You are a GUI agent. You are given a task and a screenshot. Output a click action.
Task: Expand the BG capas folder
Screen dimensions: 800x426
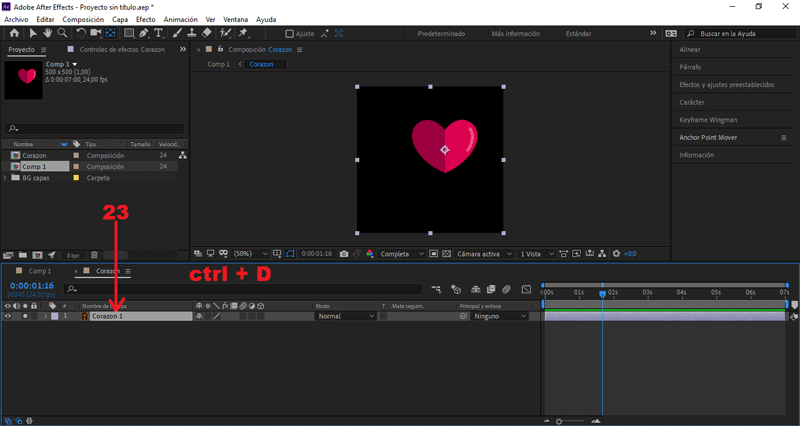(6, 177)
